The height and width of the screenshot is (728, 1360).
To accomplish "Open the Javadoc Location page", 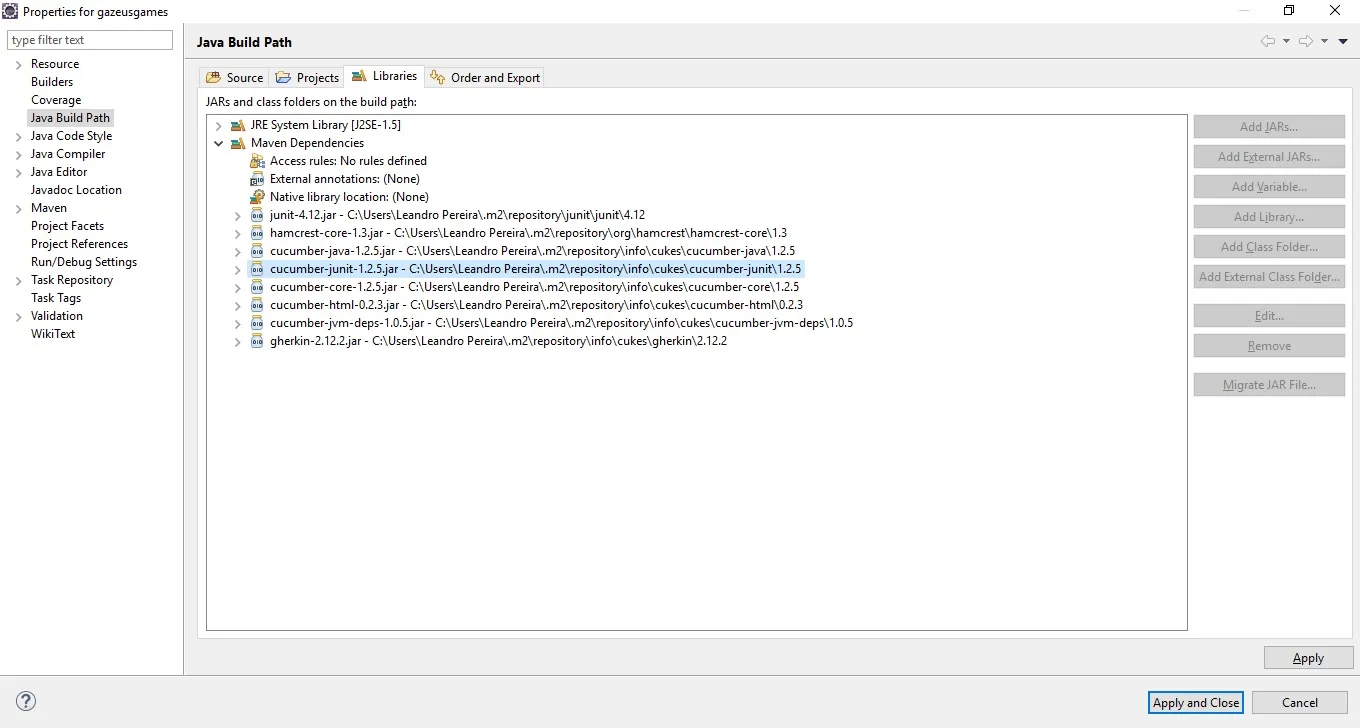I will [x=76, y=190].
